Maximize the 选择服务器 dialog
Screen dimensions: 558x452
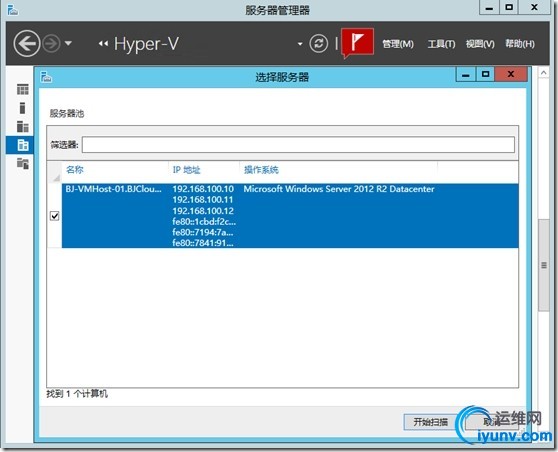485,74
